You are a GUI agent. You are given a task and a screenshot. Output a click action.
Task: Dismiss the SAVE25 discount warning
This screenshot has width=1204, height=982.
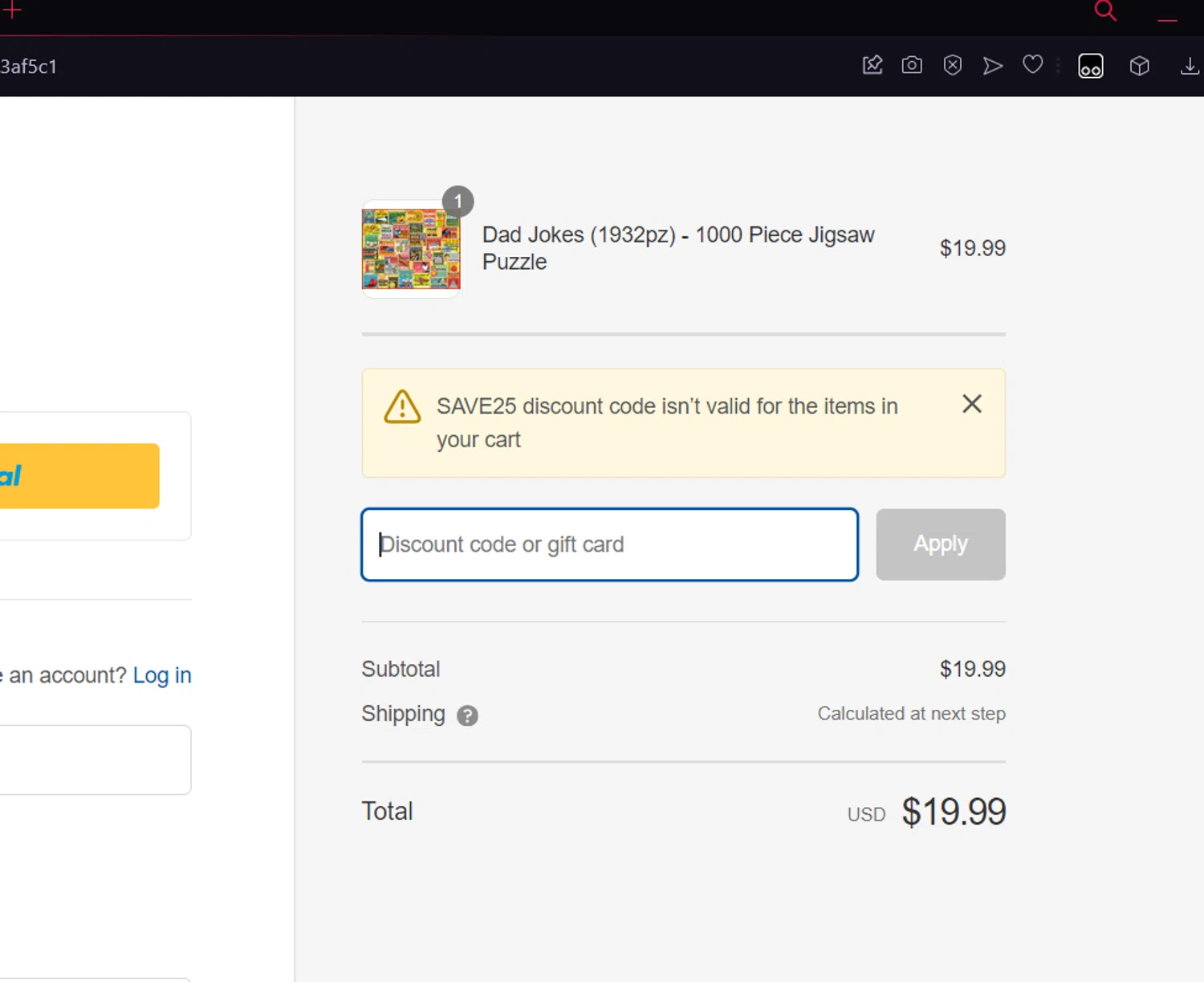pos(972,404)
